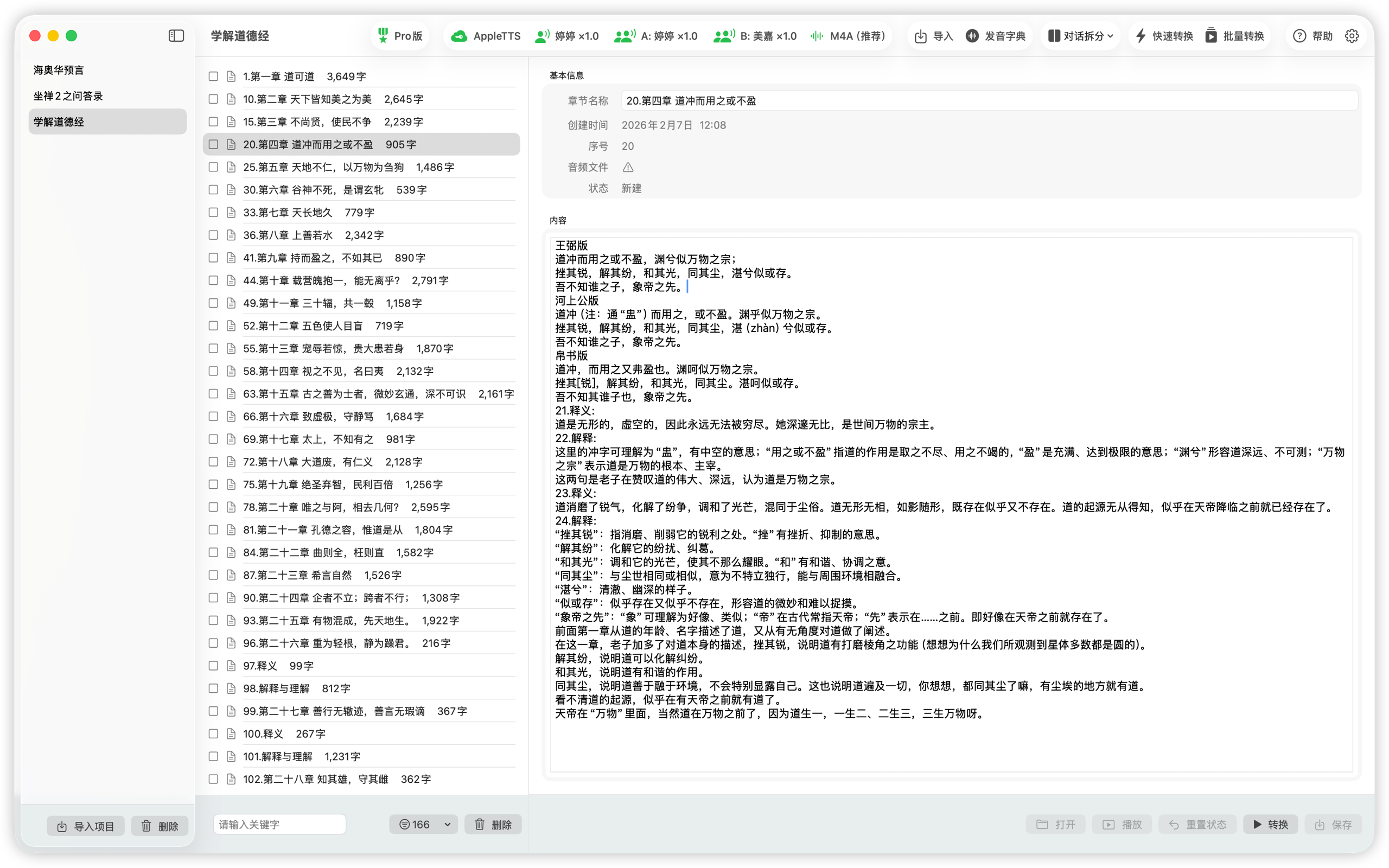Open item 98.解释与理解
The height and width of the screenshot is (868, 1389).
(361, 688)
